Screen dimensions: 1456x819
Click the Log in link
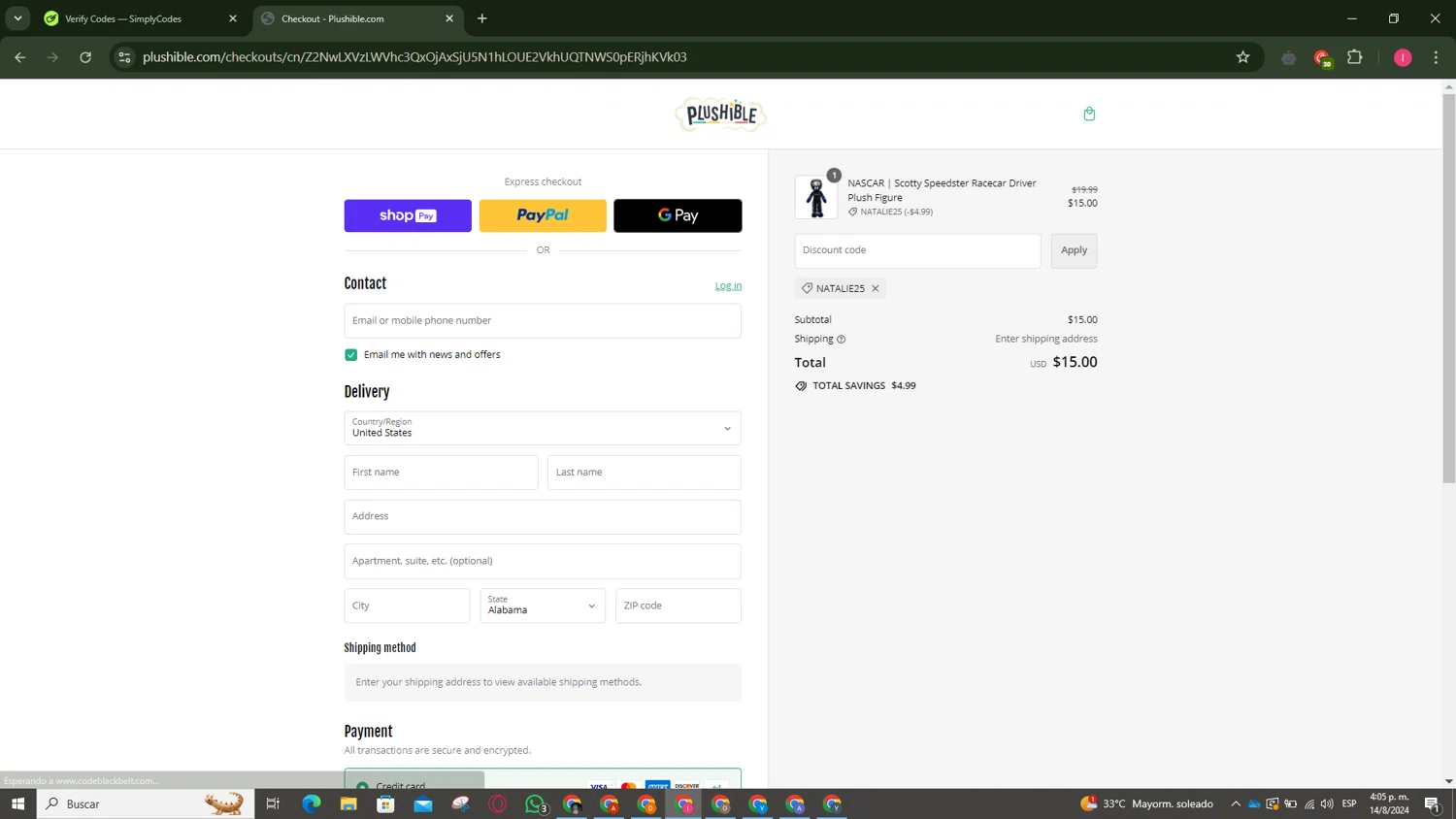(728, 285)
